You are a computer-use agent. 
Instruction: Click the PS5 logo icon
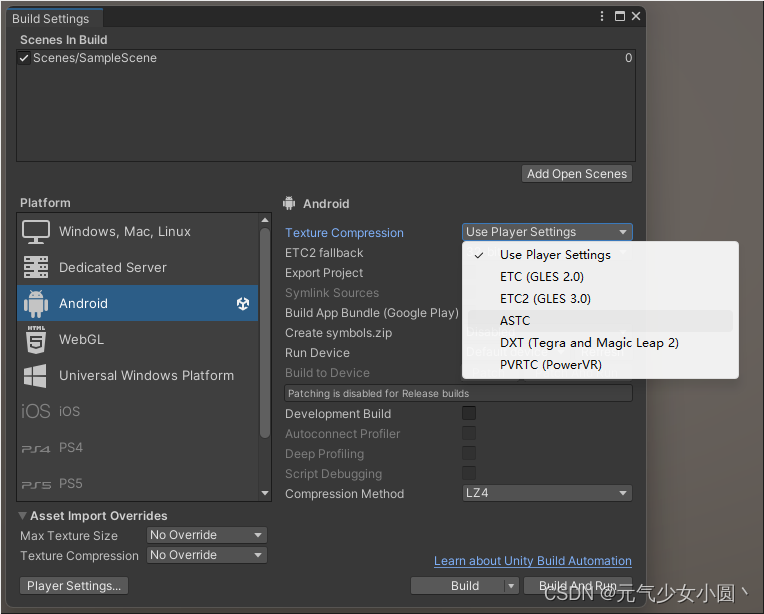pyautogui.click(x=36, y=484)
